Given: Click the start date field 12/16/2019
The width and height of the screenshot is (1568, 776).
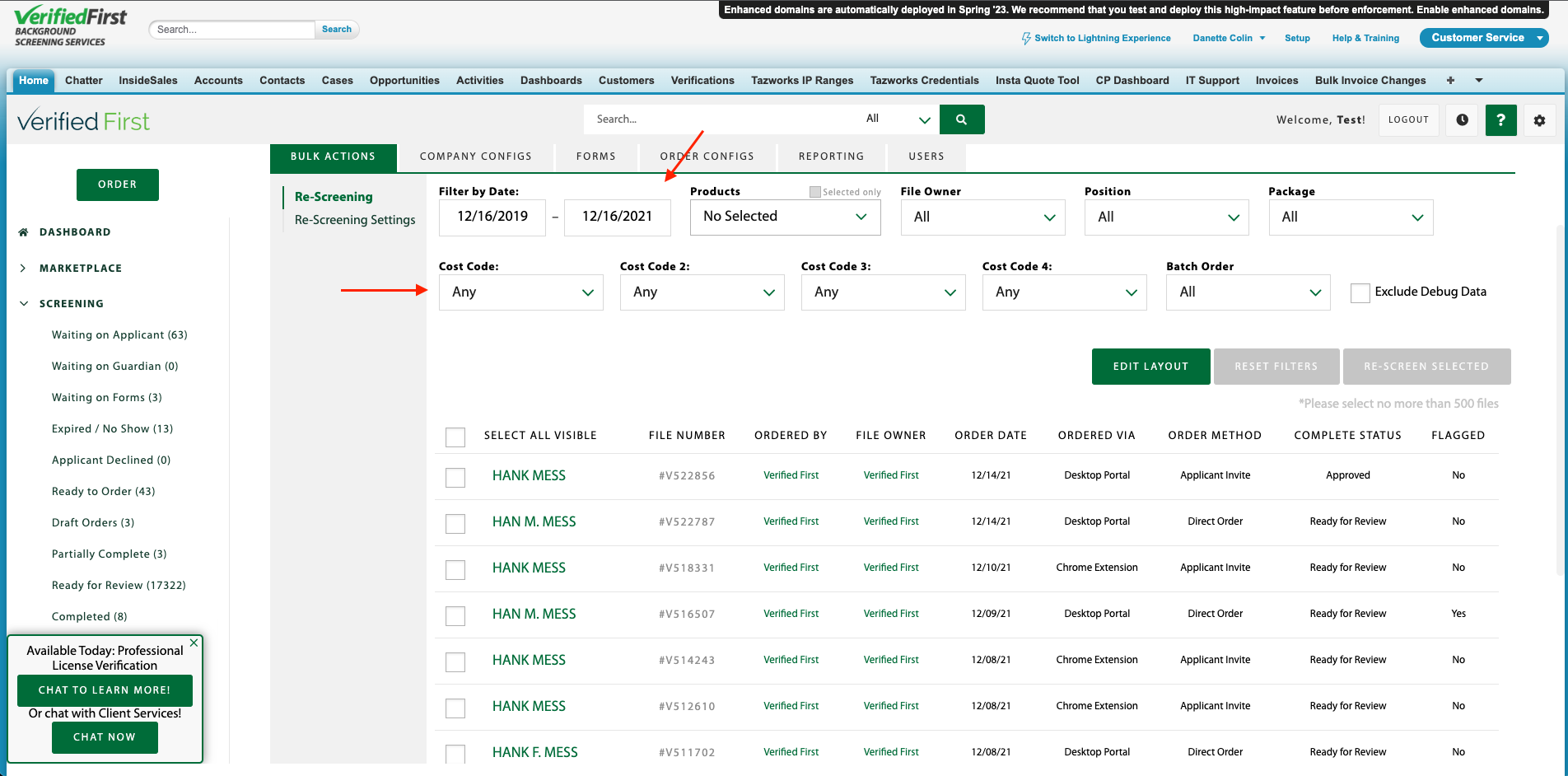Looking at the screenshot, I should tap(492, 217).
